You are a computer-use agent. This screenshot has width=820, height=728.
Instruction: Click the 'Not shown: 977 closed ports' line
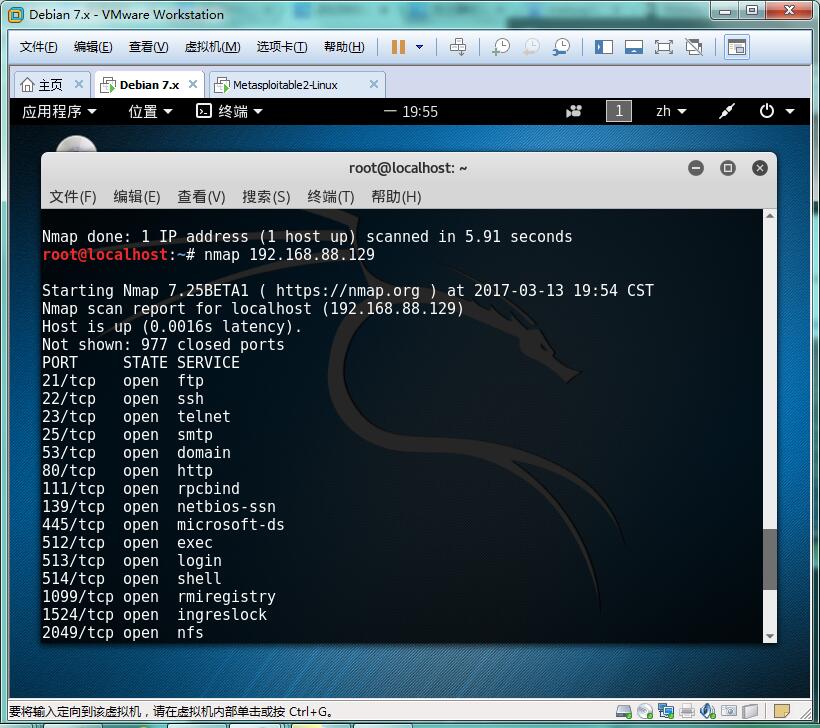[163, 345]
